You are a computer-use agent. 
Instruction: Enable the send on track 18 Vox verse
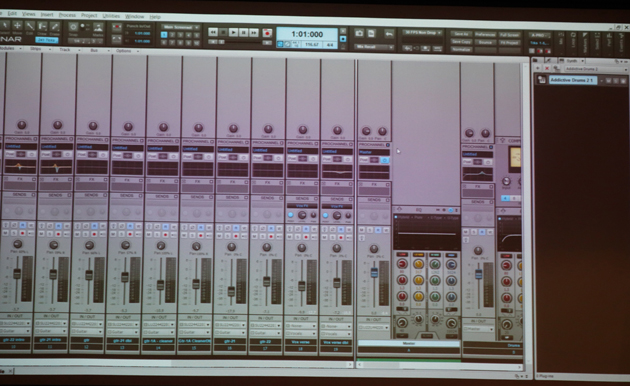point(290,215)
